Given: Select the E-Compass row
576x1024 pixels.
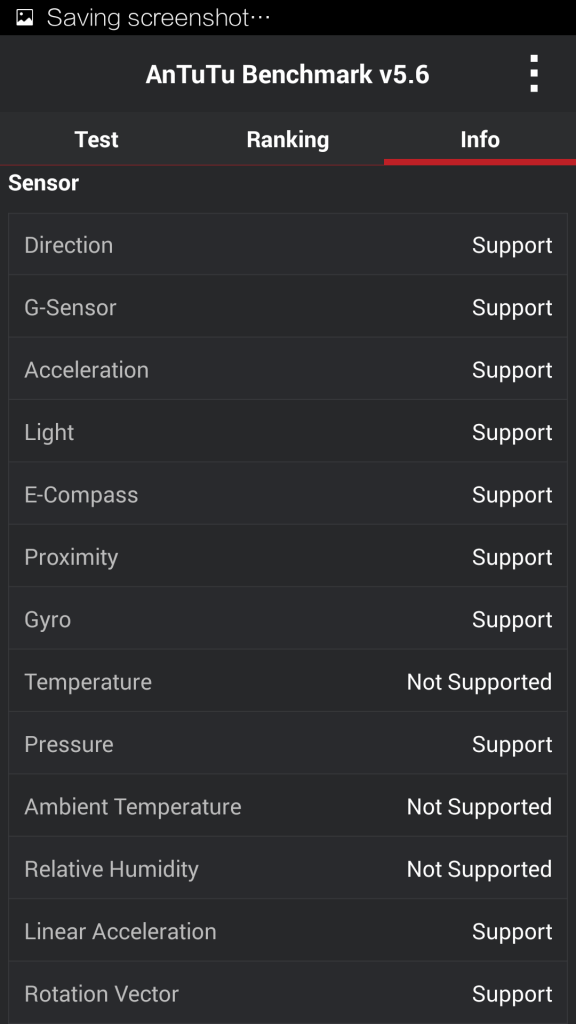Looking at the screenshot, I should click(x=288, y=494).
